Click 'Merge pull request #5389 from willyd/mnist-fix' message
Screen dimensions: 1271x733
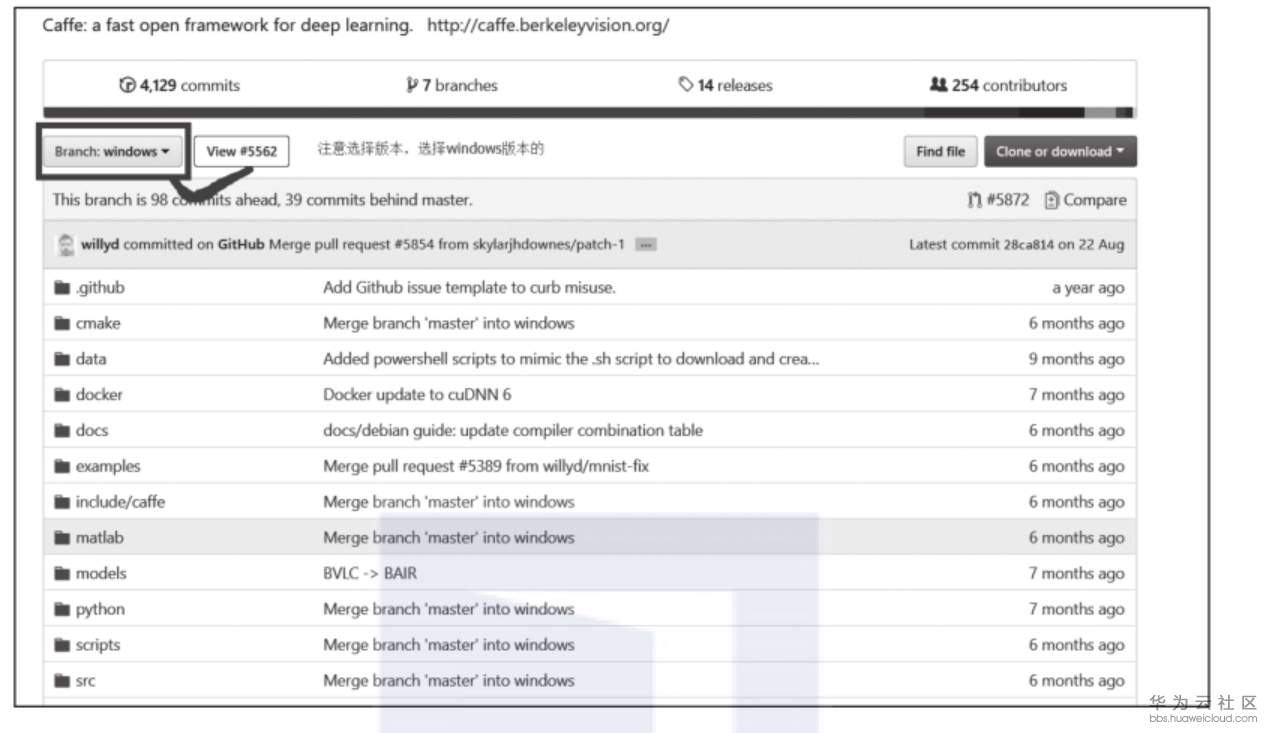(486, 467)
